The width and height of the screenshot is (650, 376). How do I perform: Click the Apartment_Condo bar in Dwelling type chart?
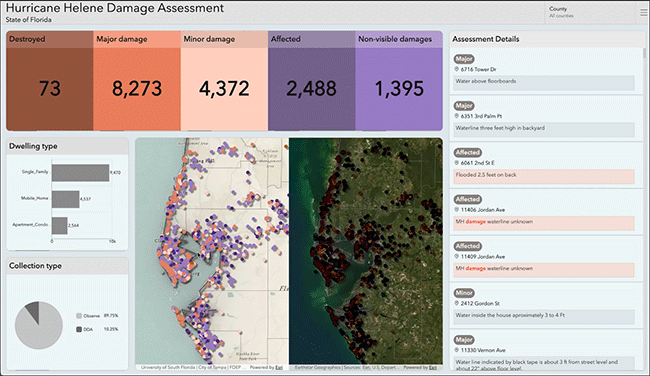coord(60,226)
